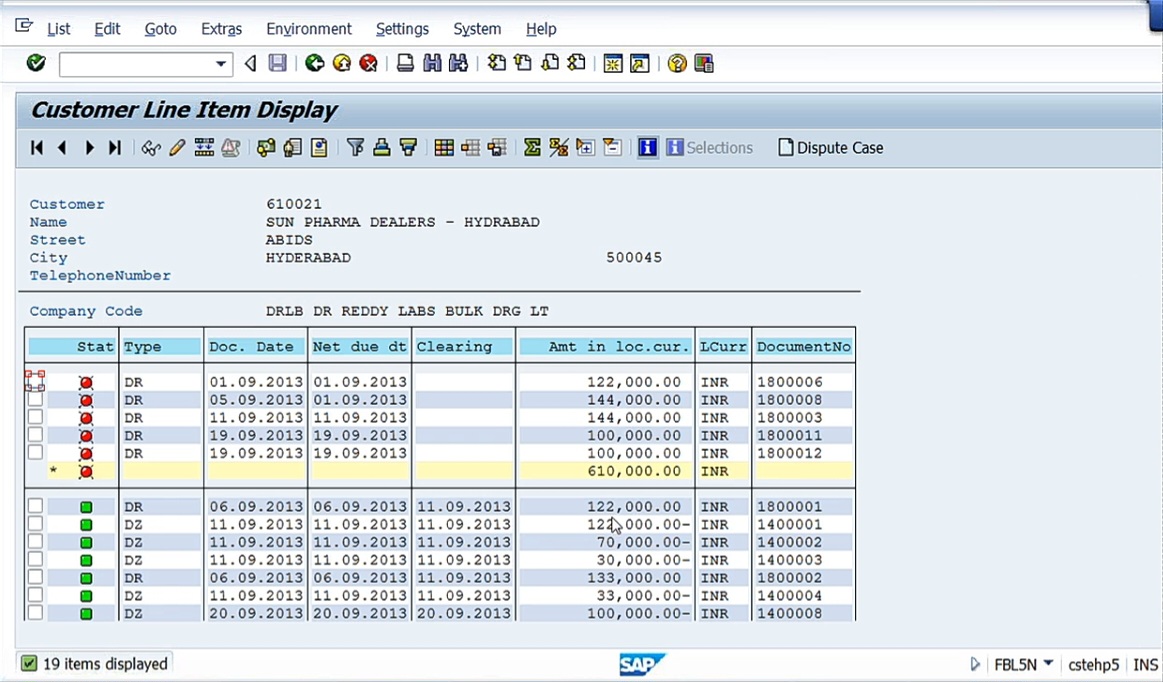Expand status bar using triangle arrow

(975, 663)
